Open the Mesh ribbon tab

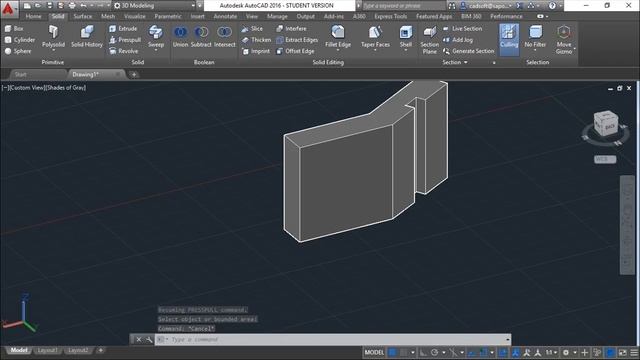coord(108,16)
